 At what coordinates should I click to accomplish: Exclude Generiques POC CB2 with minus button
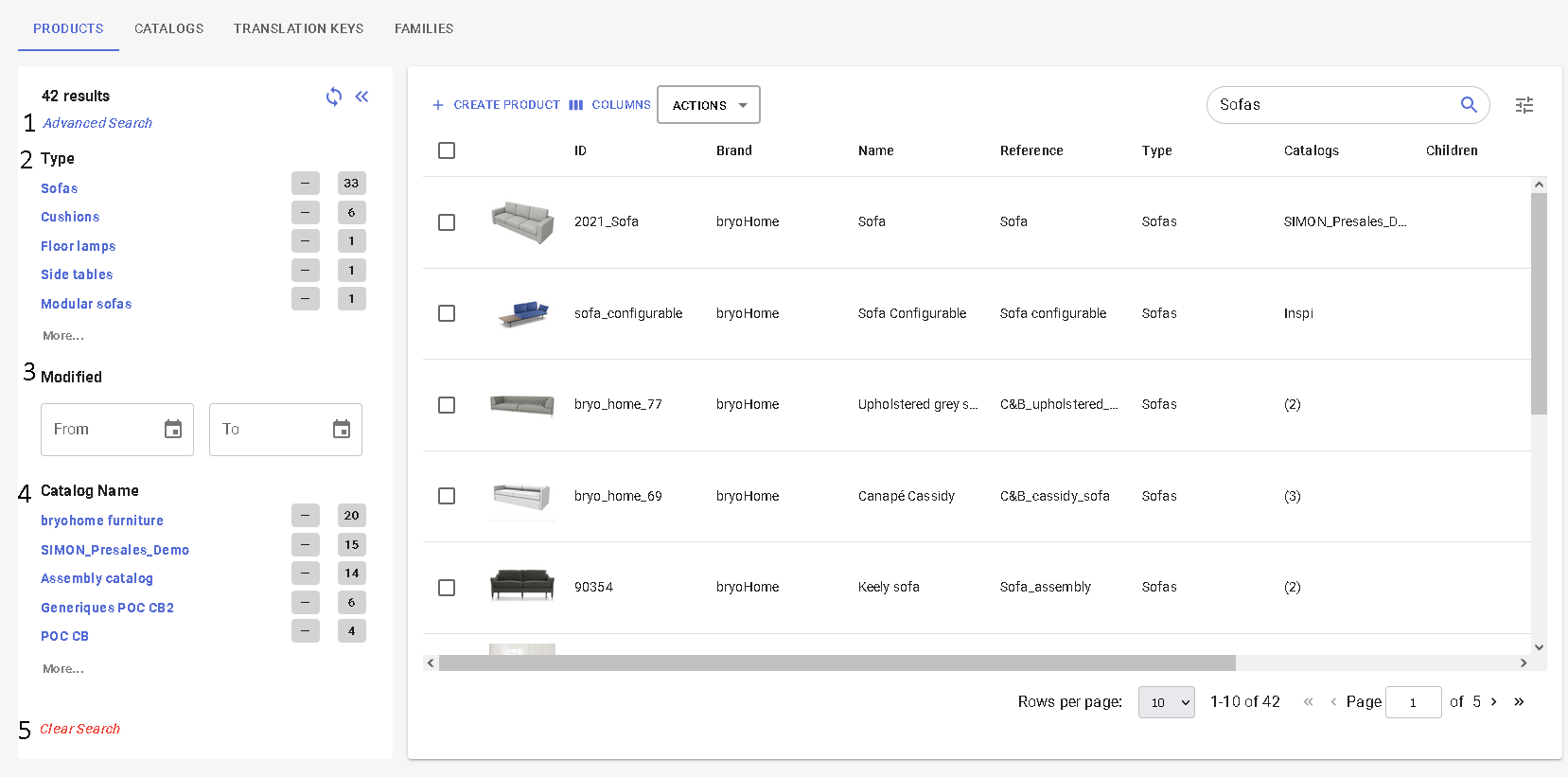[305, 603]
